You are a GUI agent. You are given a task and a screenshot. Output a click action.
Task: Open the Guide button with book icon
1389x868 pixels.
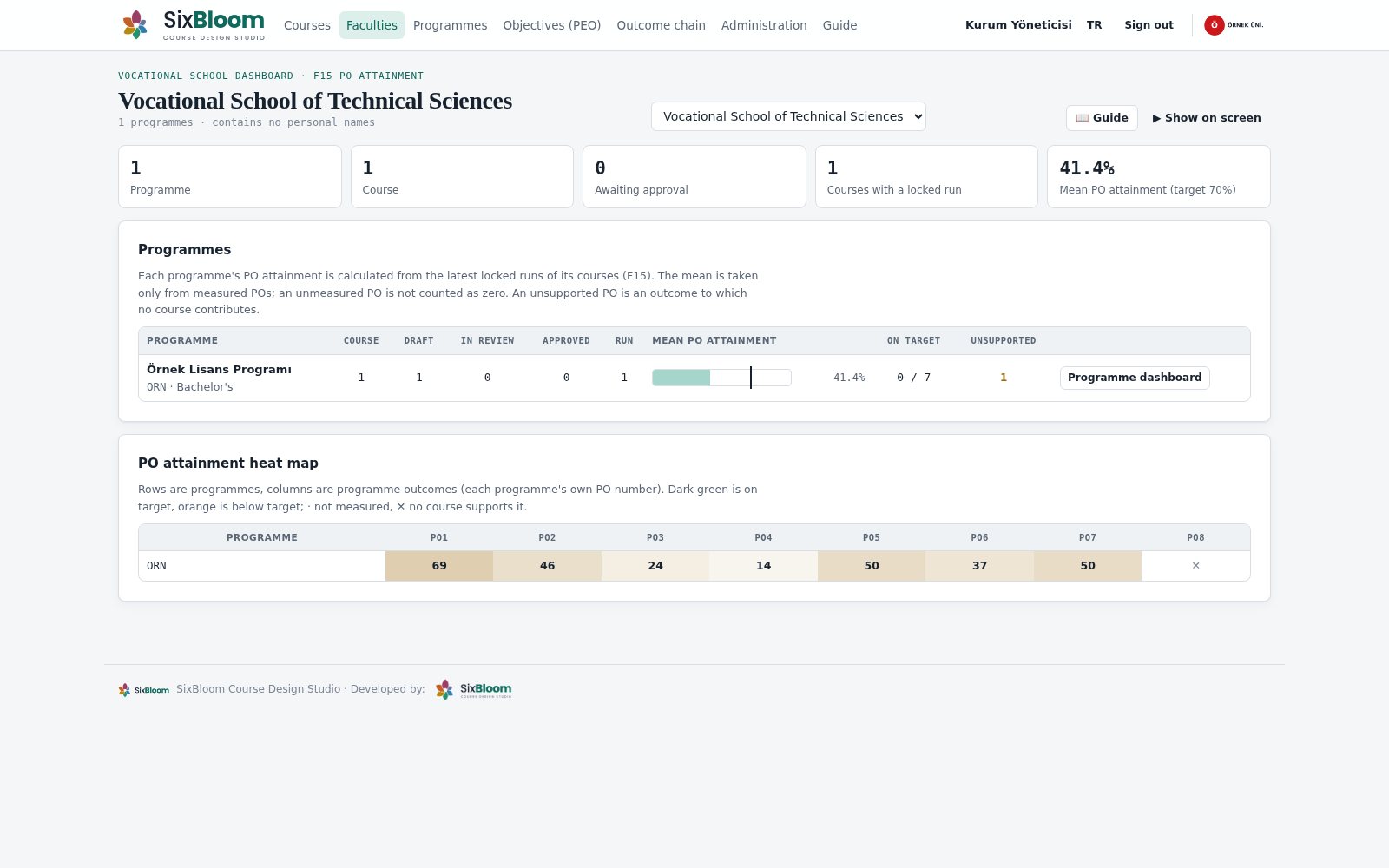tap(1102, 118)
